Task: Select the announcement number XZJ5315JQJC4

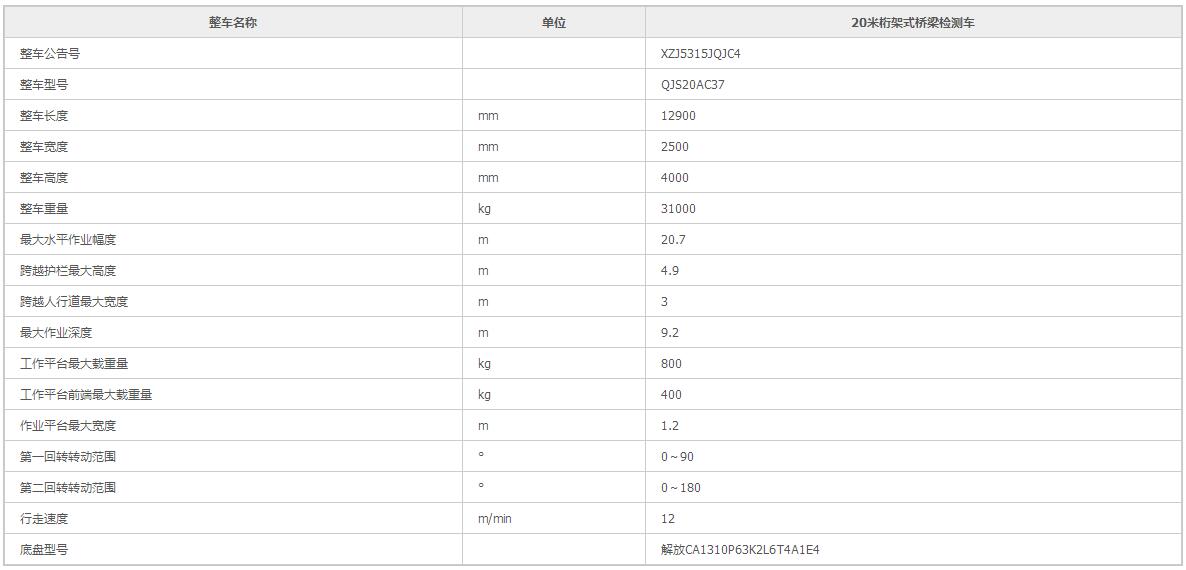Action: (701, 54)
